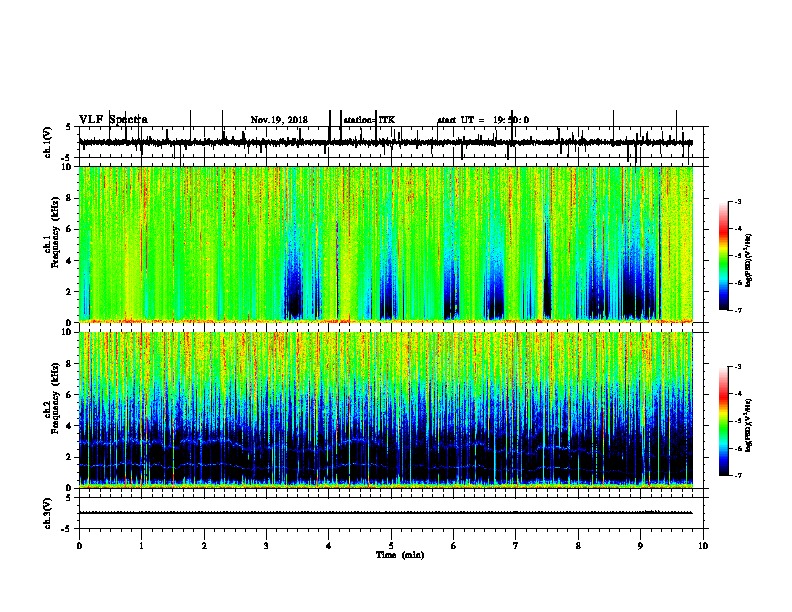Click the "10" kHz tick of ch.2 spectrogram
This screenshot has width=792, height=612.
tap(68, 332)
